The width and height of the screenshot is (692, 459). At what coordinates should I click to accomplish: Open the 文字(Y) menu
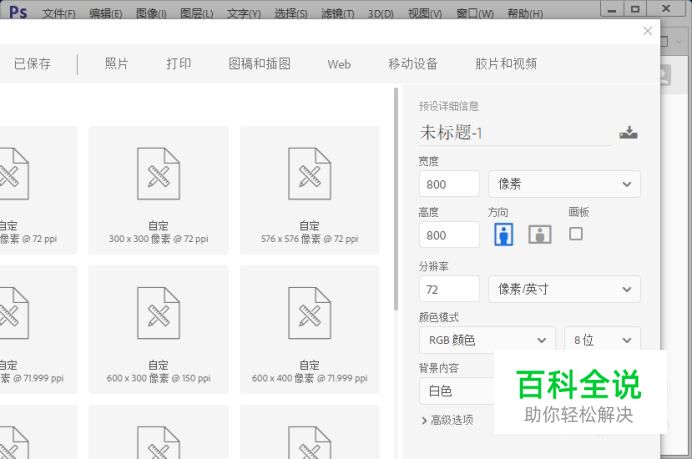(x=244, y=13)
